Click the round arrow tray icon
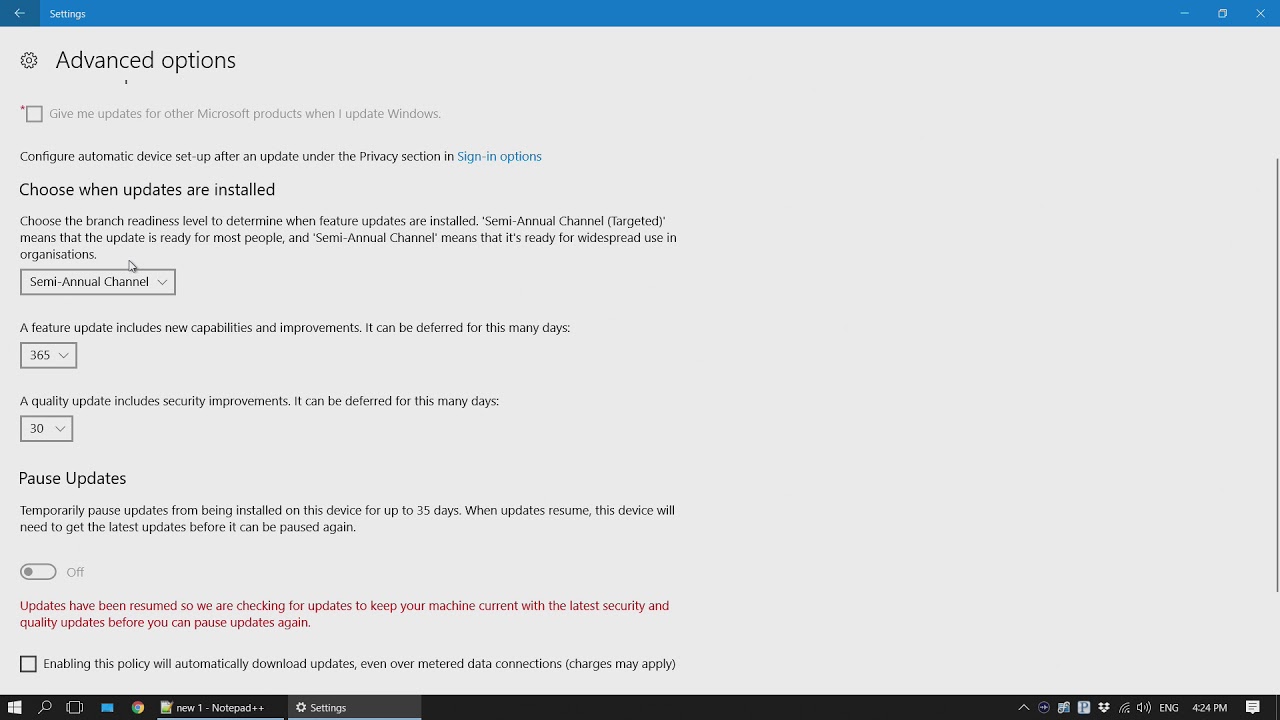 [x=1044, y=707]
